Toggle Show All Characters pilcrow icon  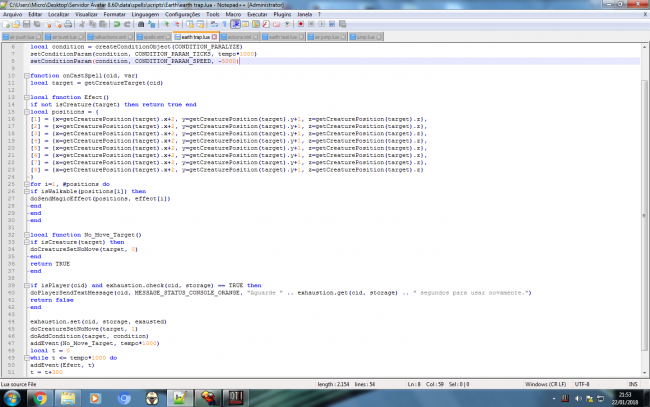pos(225,24)
